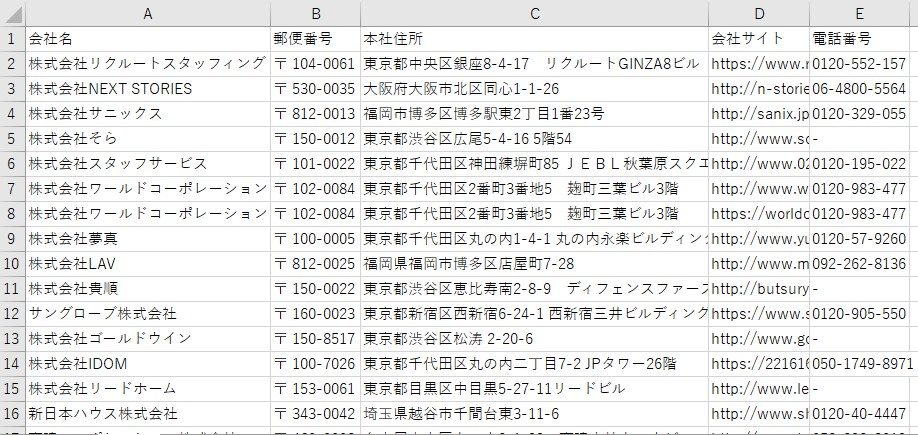Select phone number 092-262-8136
The width and height of the screenshot is (918, 435).
click(x=859, y=264)
